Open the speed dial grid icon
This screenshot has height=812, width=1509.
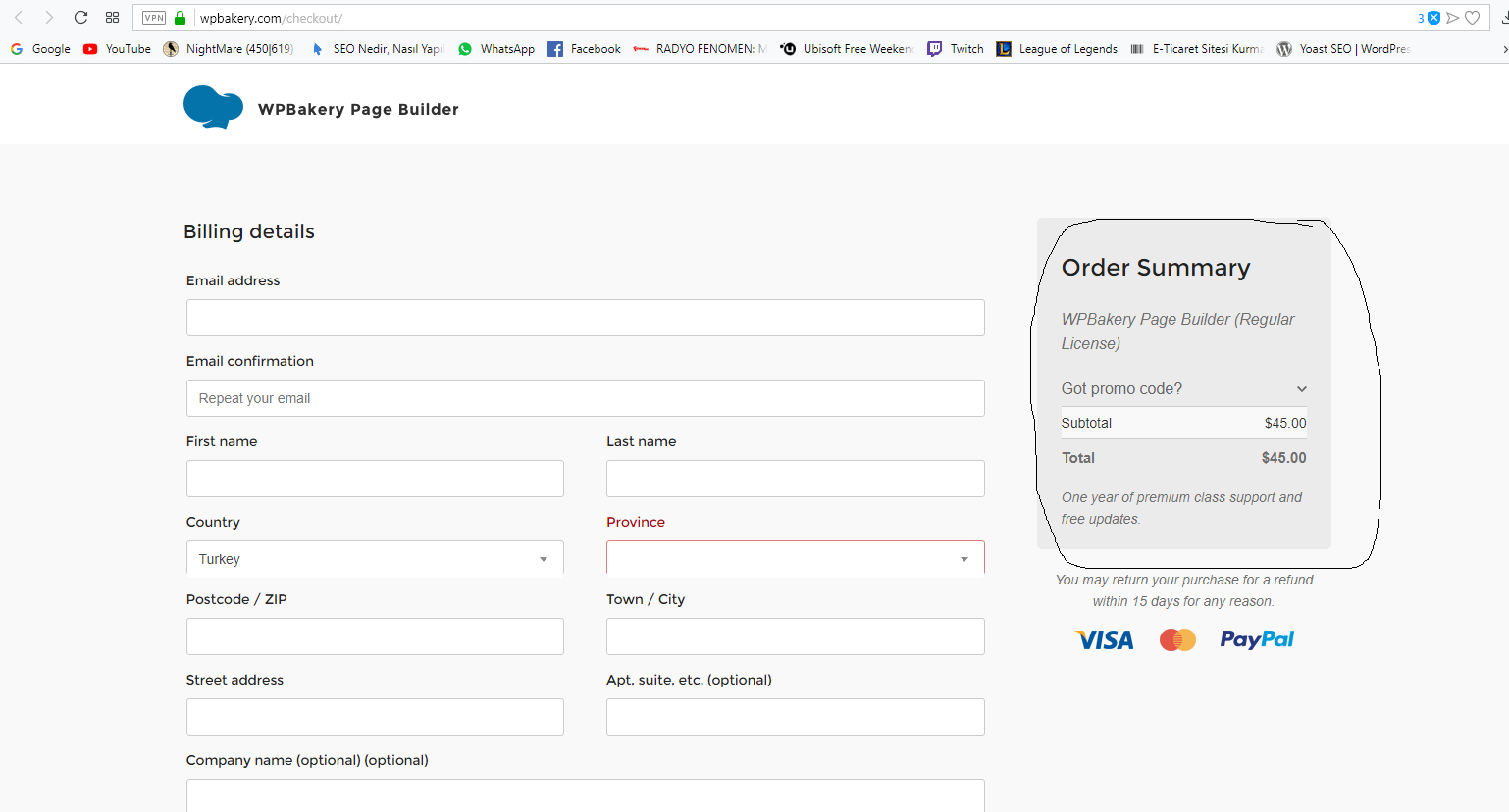tap(112, 18)
